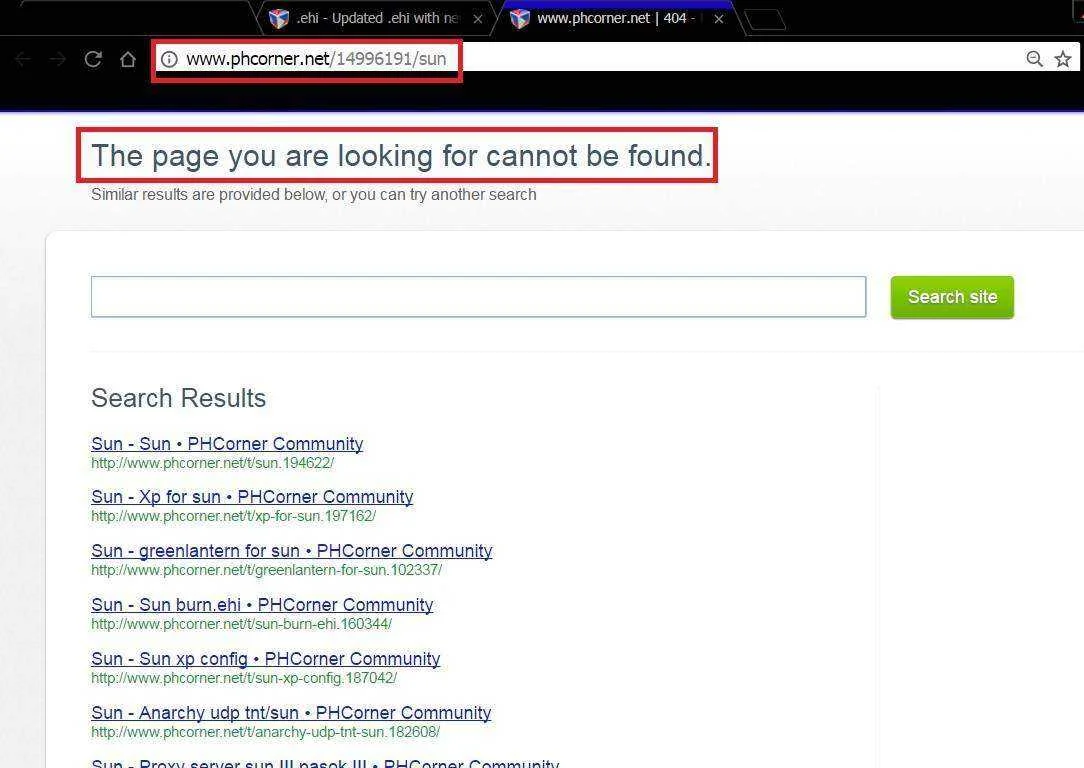Click inside the site search input box
This screenshot has height=768, width=1084.
pyautogui.click(x=478, y=297)
